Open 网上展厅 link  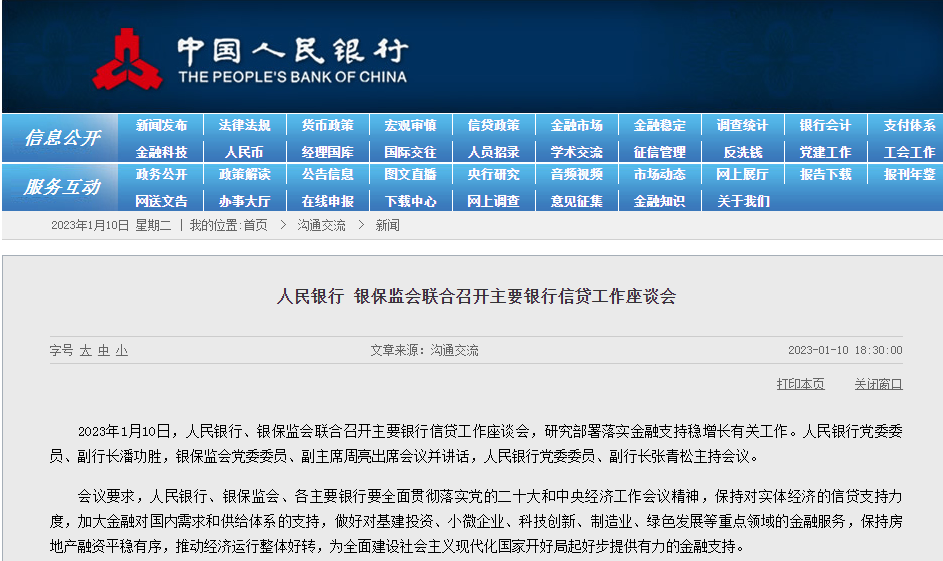click(742, 174)
